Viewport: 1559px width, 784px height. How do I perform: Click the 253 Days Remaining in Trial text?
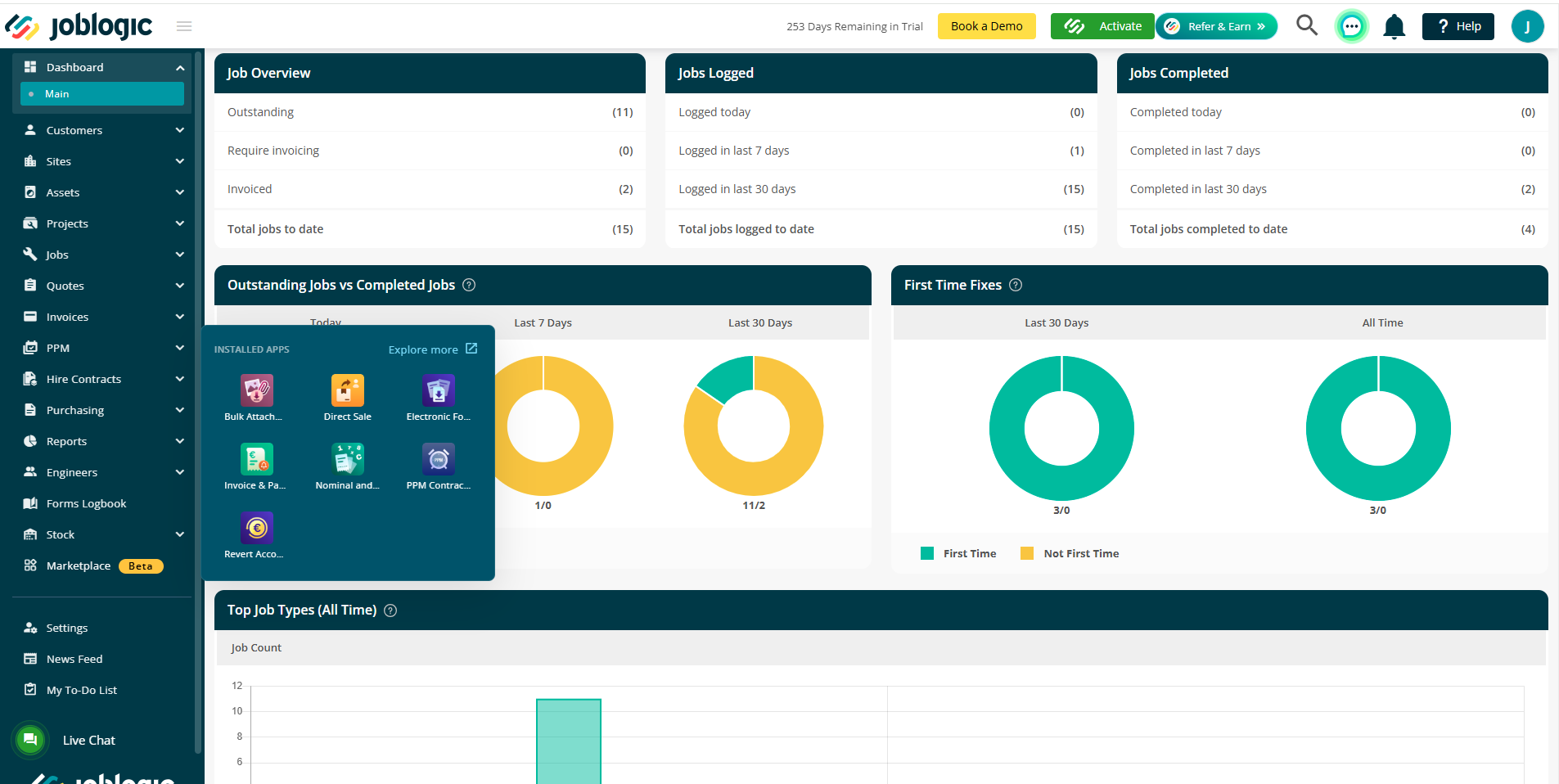point(854,26)
